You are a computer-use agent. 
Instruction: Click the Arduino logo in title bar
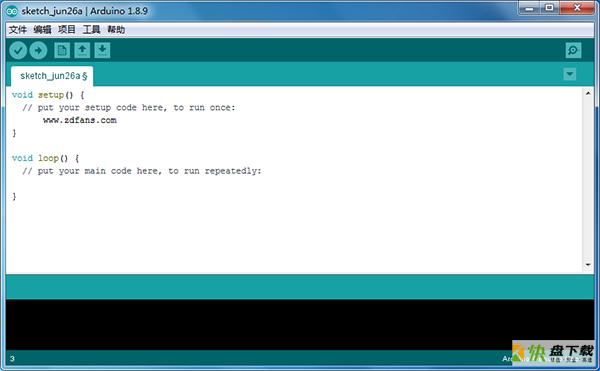[12, 11]
